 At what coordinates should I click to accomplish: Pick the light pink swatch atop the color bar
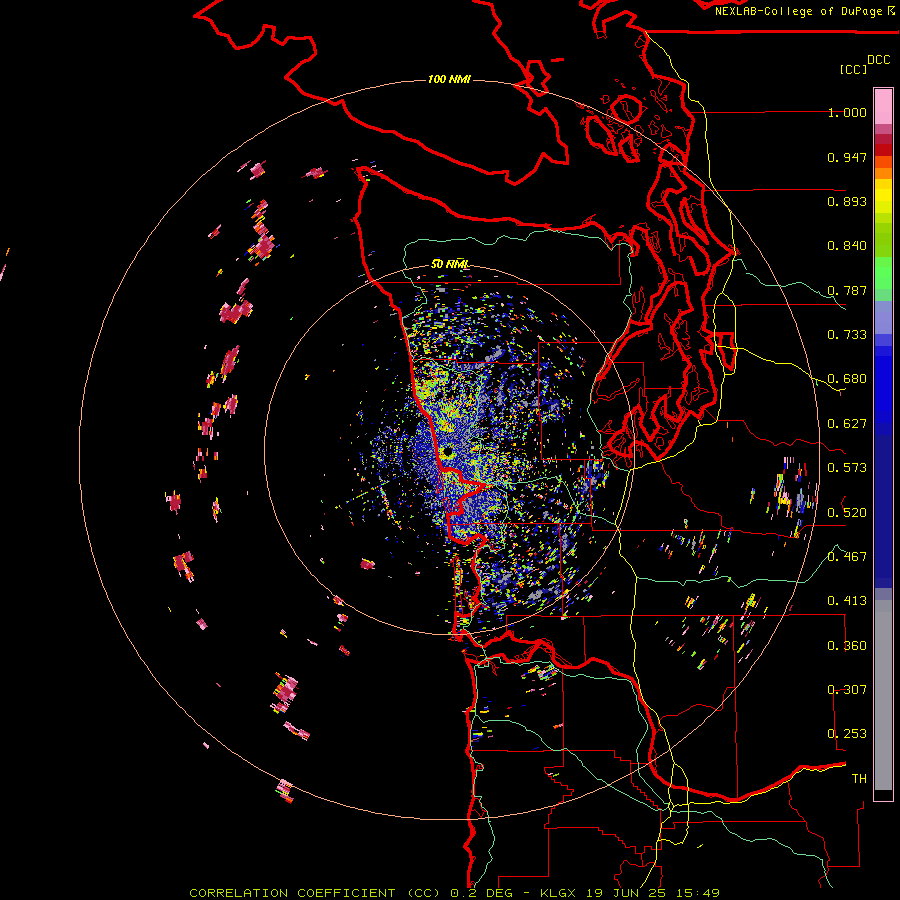(883, 106)
